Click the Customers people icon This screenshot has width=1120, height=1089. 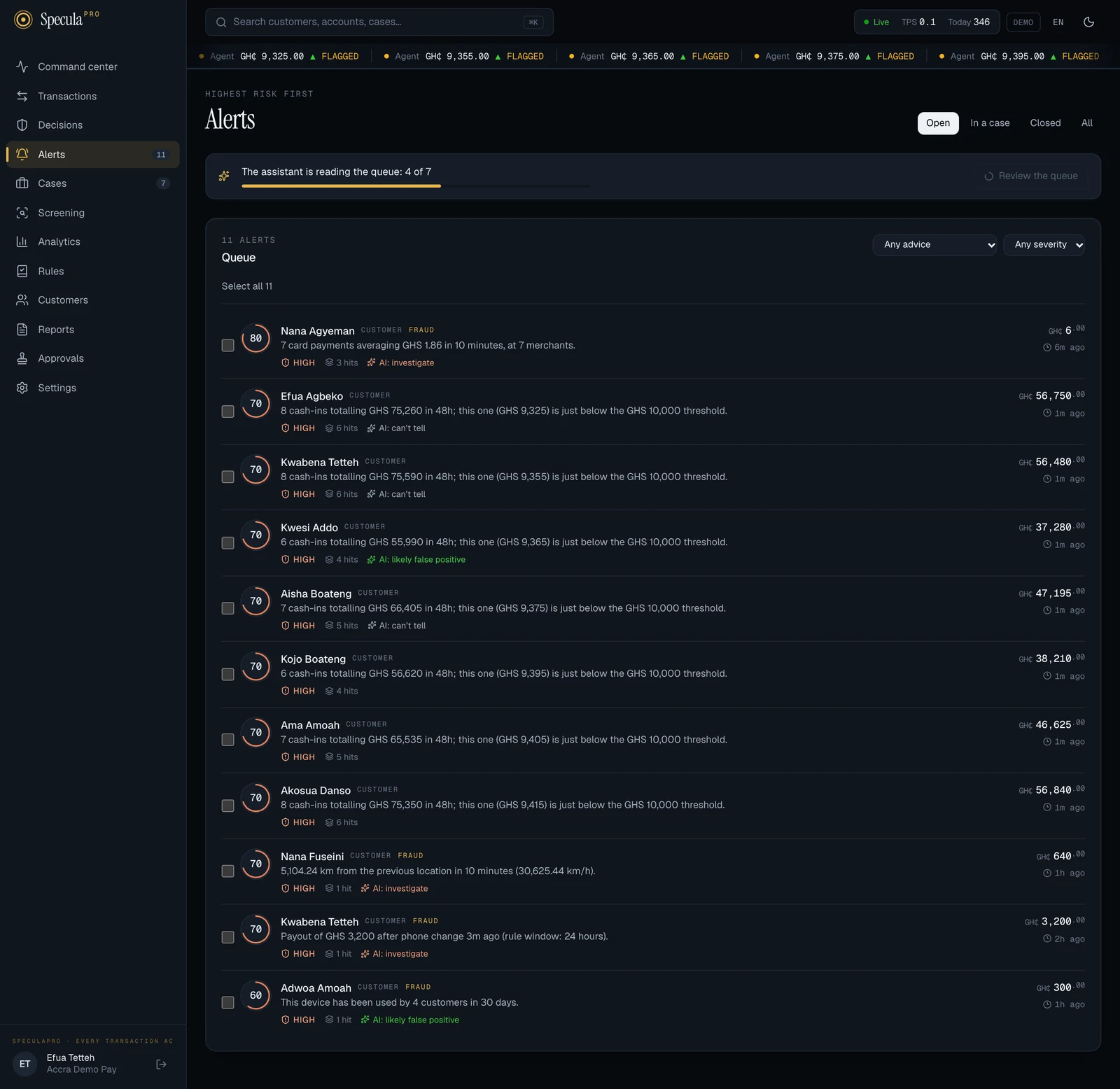pos(22,300)
